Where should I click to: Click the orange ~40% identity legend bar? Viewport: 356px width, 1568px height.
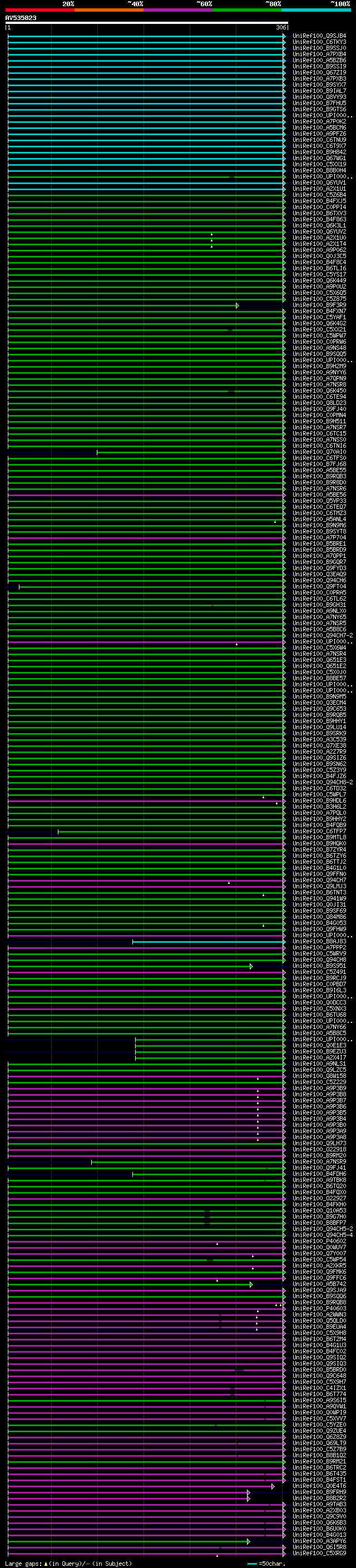(x=109, y=10)
